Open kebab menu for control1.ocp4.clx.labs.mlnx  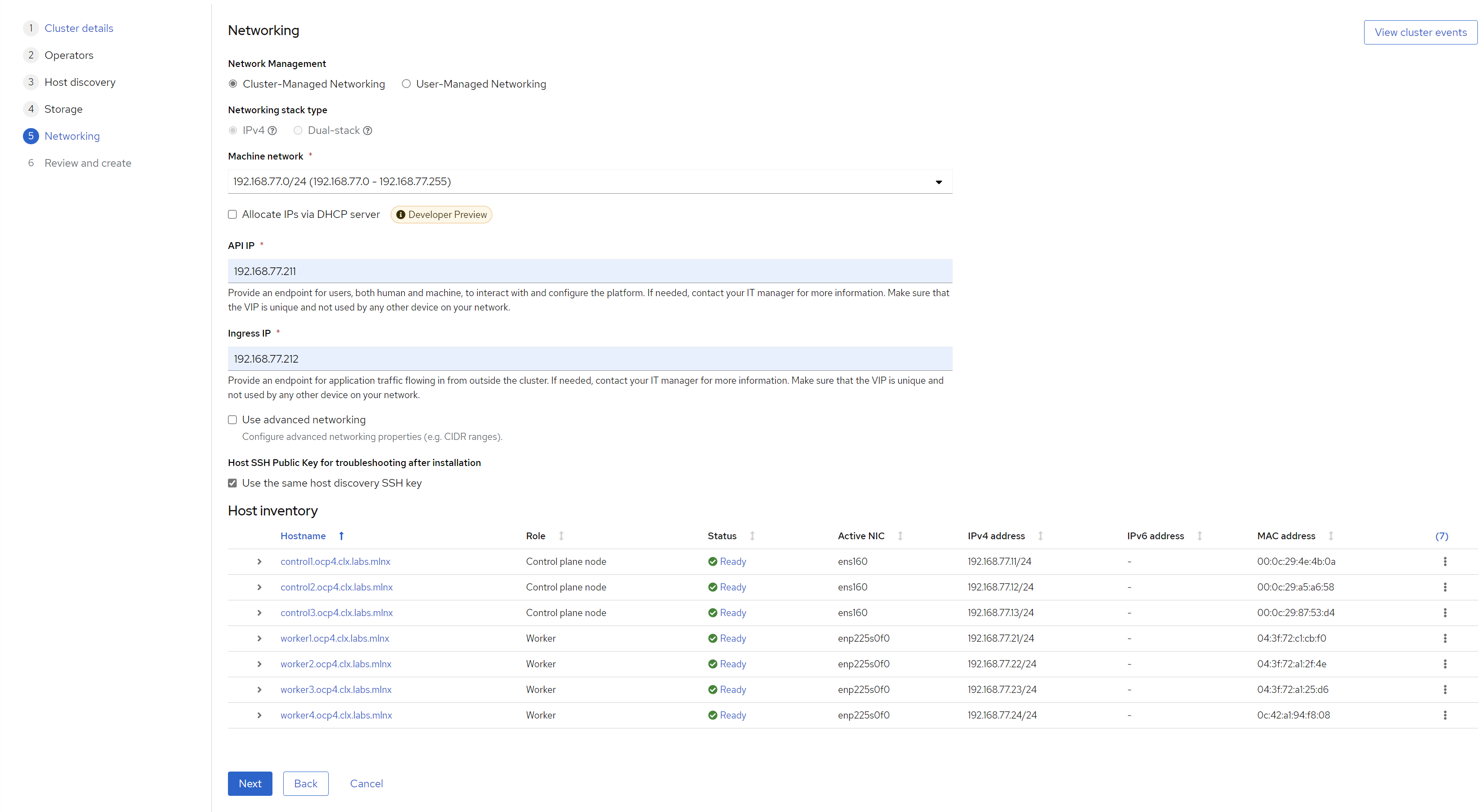point(1445,561)
